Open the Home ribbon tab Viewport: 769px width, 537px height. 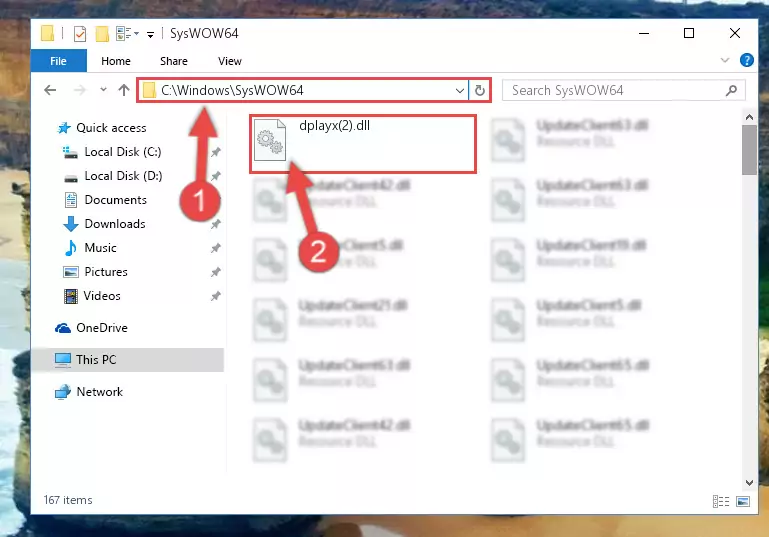click(116, 61)
